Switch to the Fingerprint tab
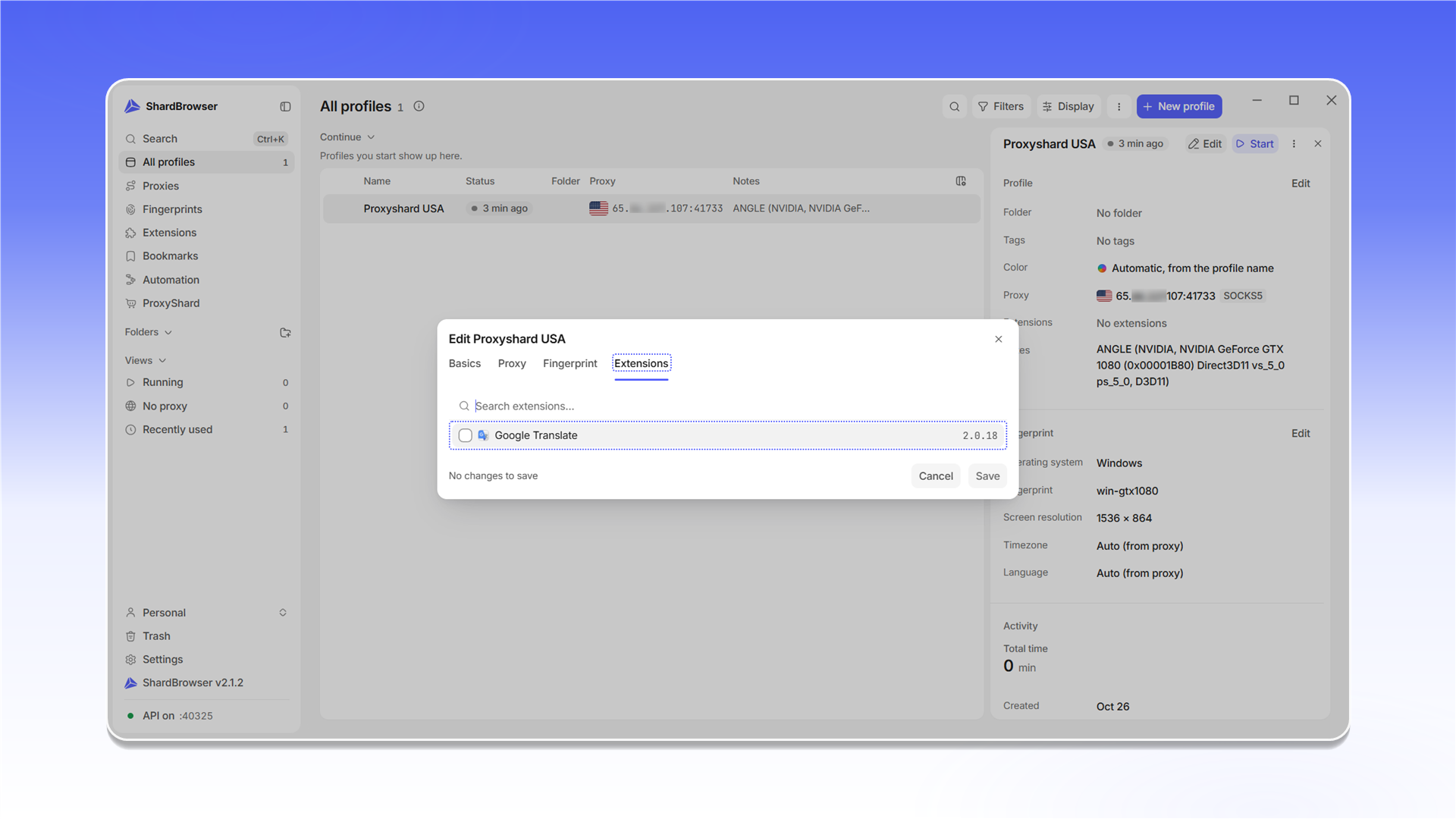The image size is (1456, 819). point(570,363)
